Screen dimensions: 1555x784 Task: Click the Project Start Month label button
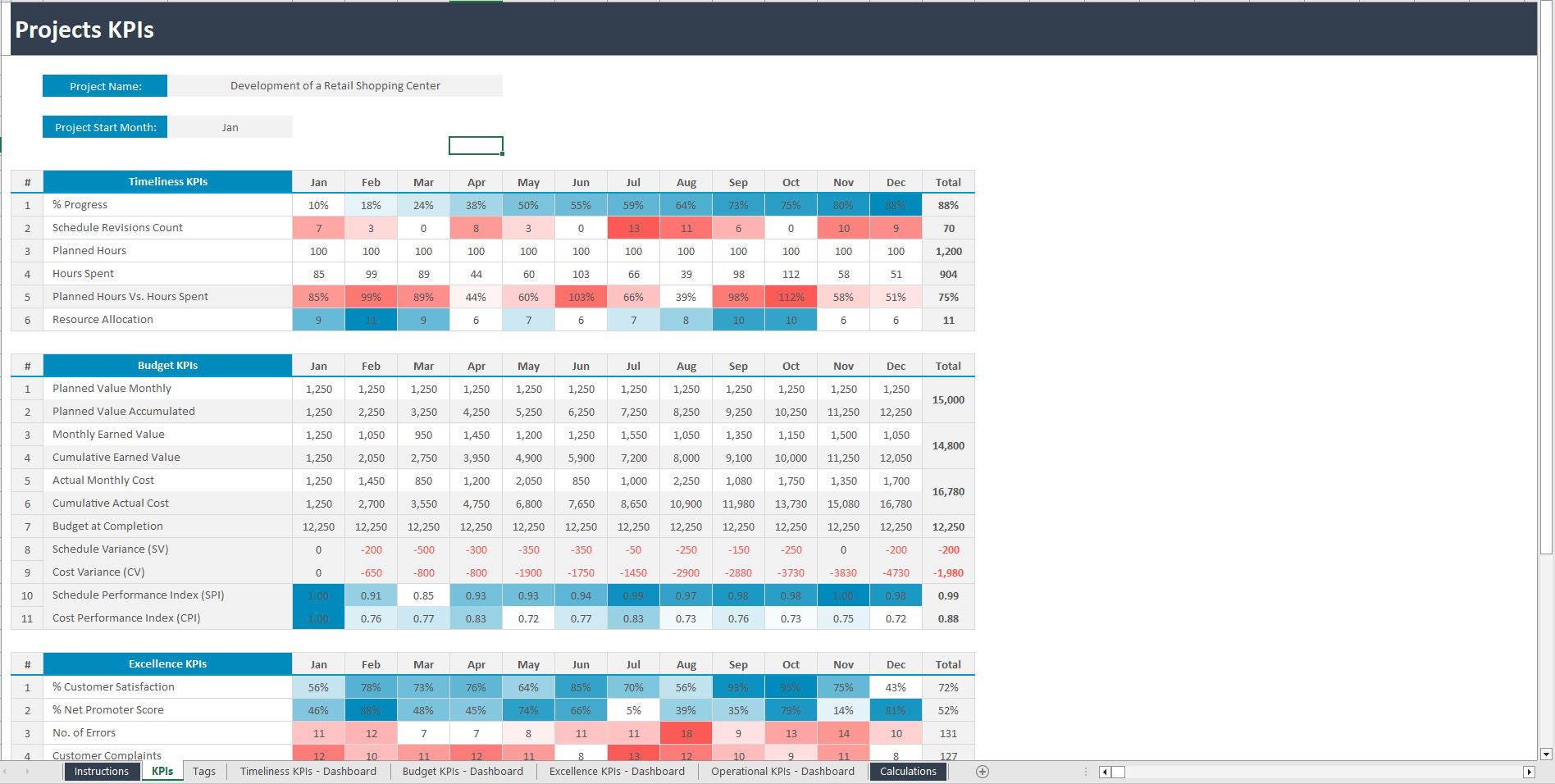tap(105, 126)
